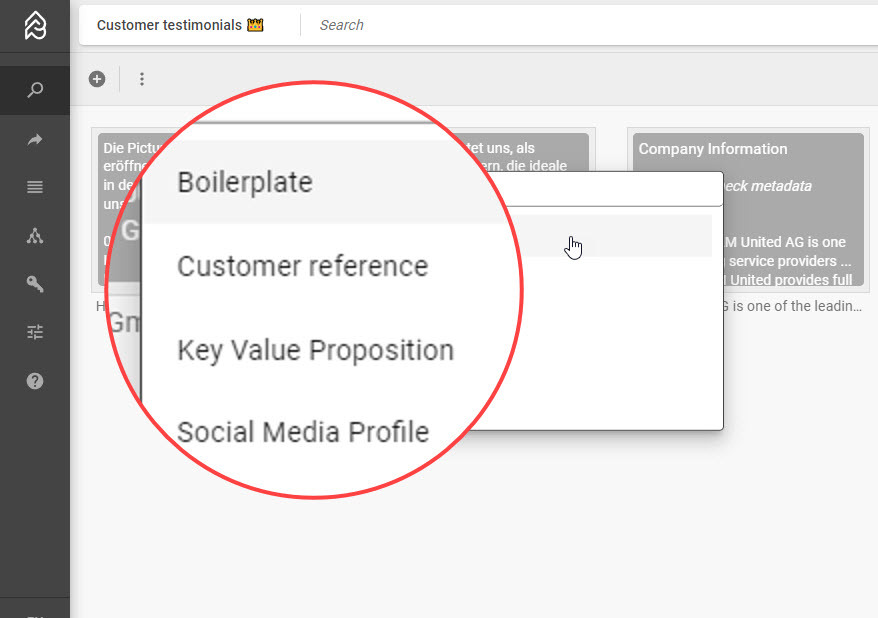Open the help question mark icon

pos(35,381)
